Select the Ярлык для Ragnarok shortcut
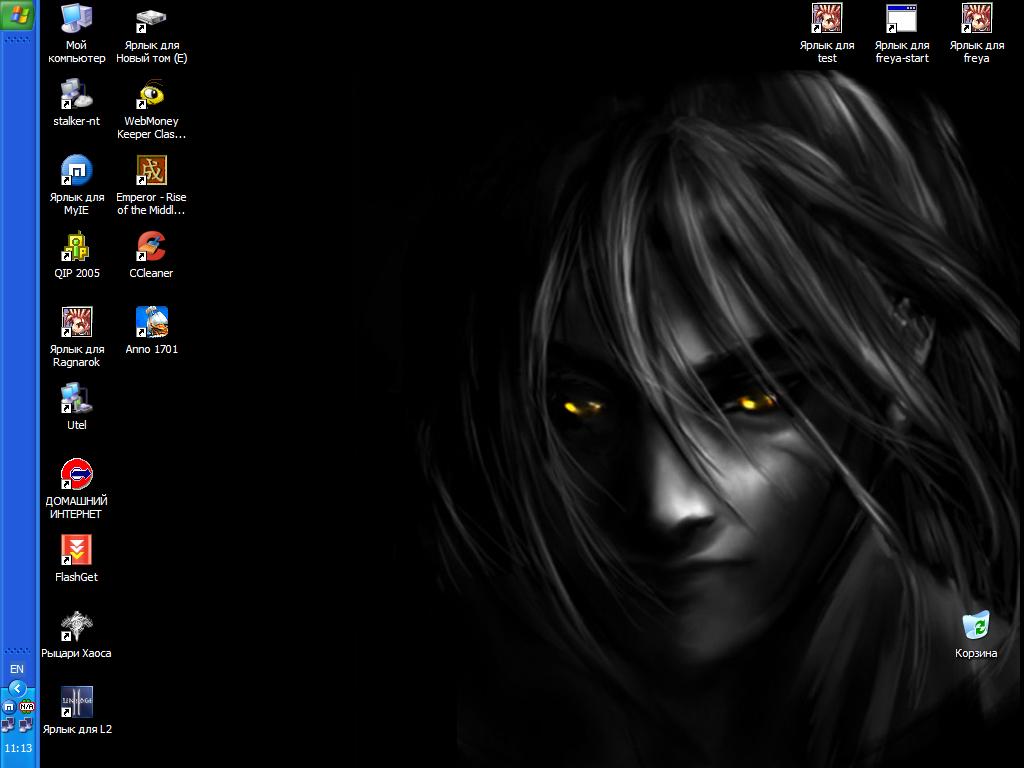 (76, 337)
